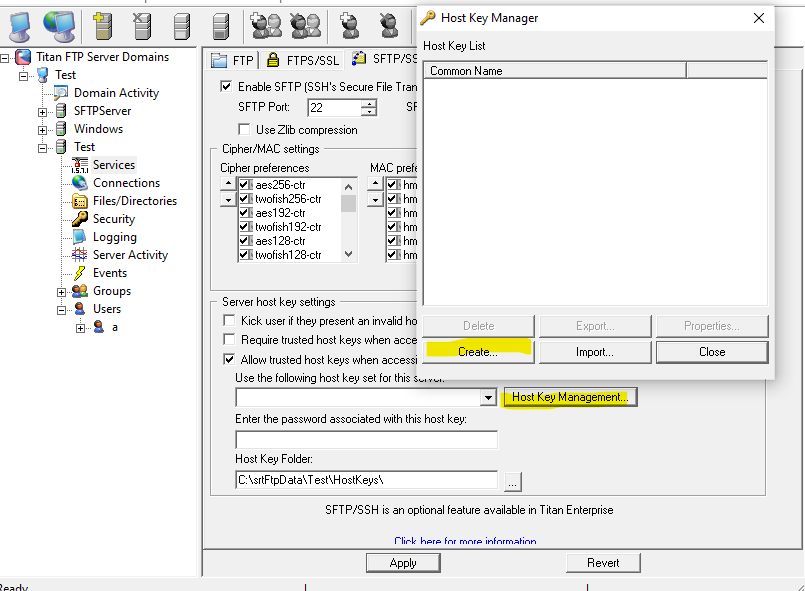This screenshot has width=805, height=591.
Task: Click Create in Host Key Manager
Action: [478, 352]
